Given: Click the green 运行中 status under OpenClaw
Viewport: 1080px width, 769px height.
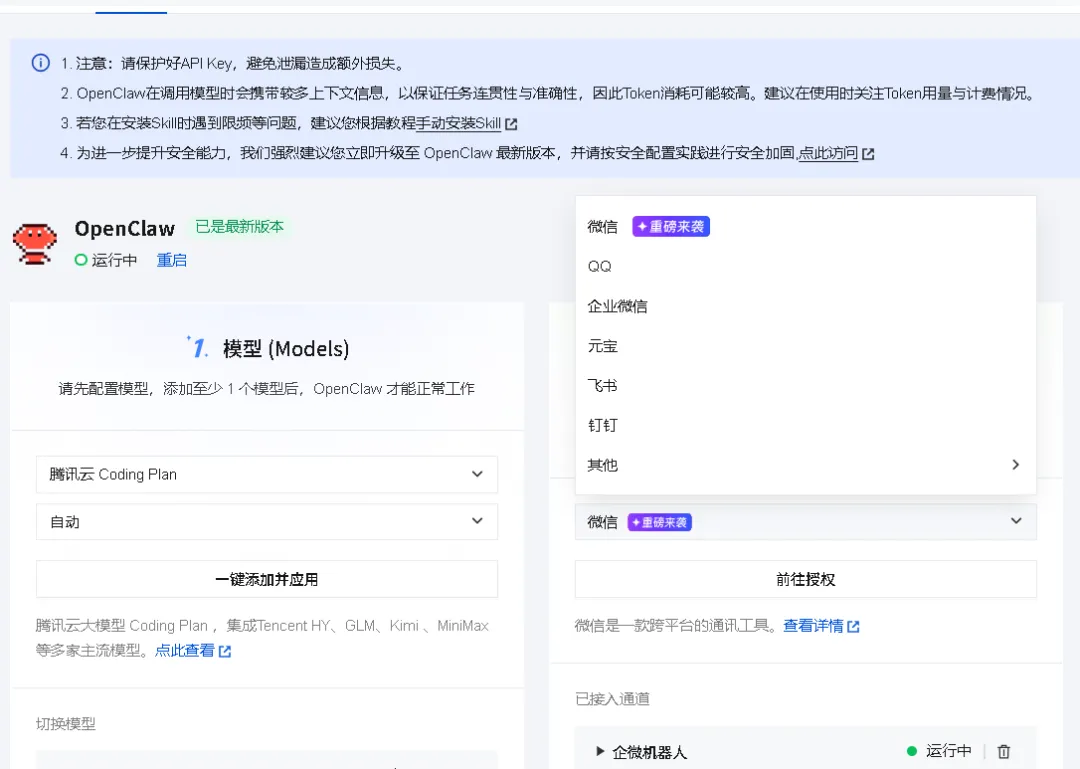Looking at the screenshot, I should 106,260.
